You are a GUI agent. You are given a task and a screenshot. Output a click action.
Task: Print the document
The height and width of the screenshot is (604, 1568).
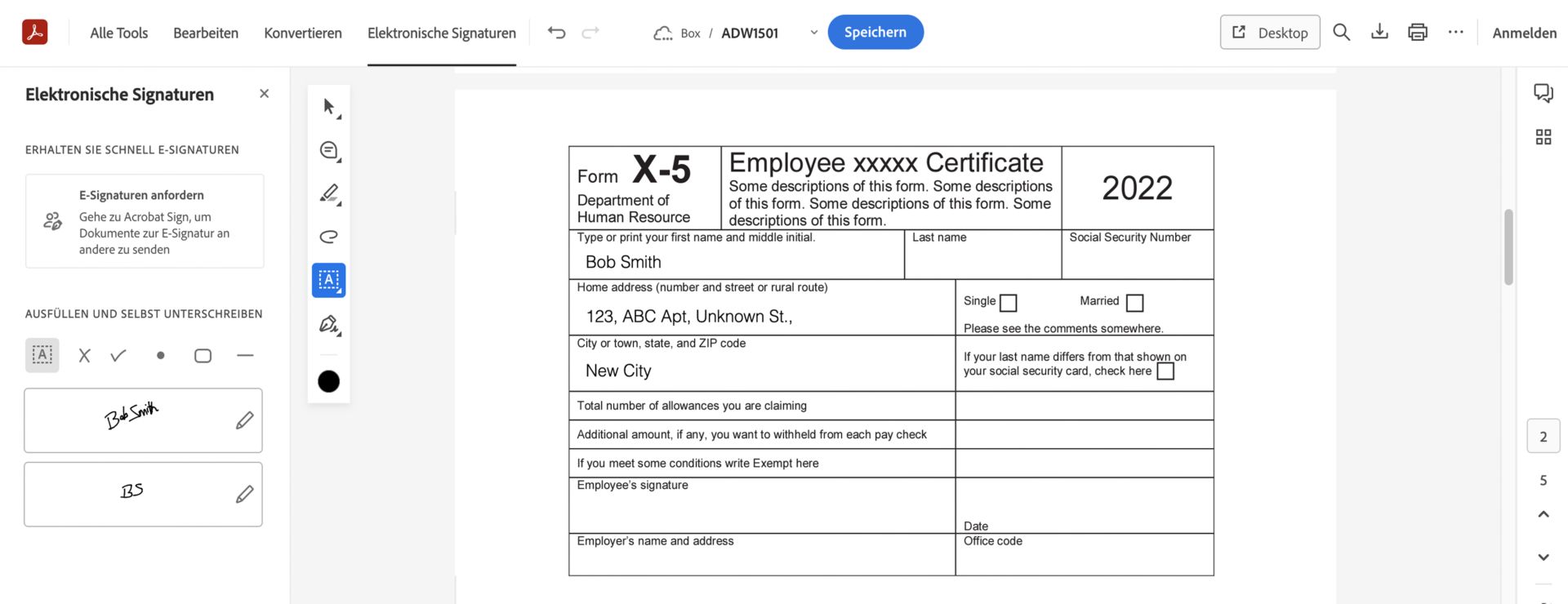(1418, 32)
